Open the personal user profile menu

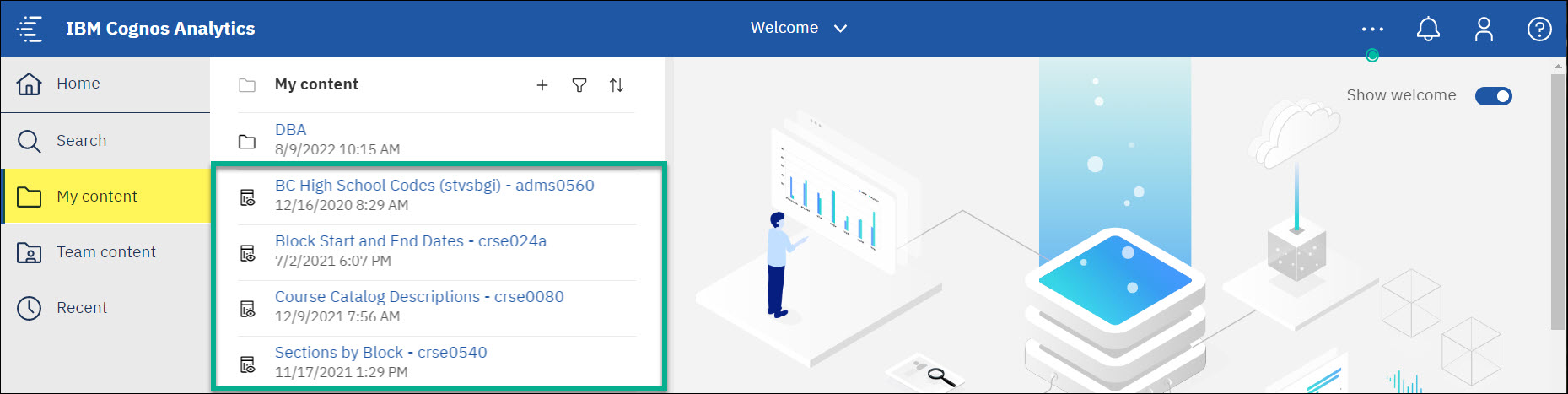coord(1484,29)
